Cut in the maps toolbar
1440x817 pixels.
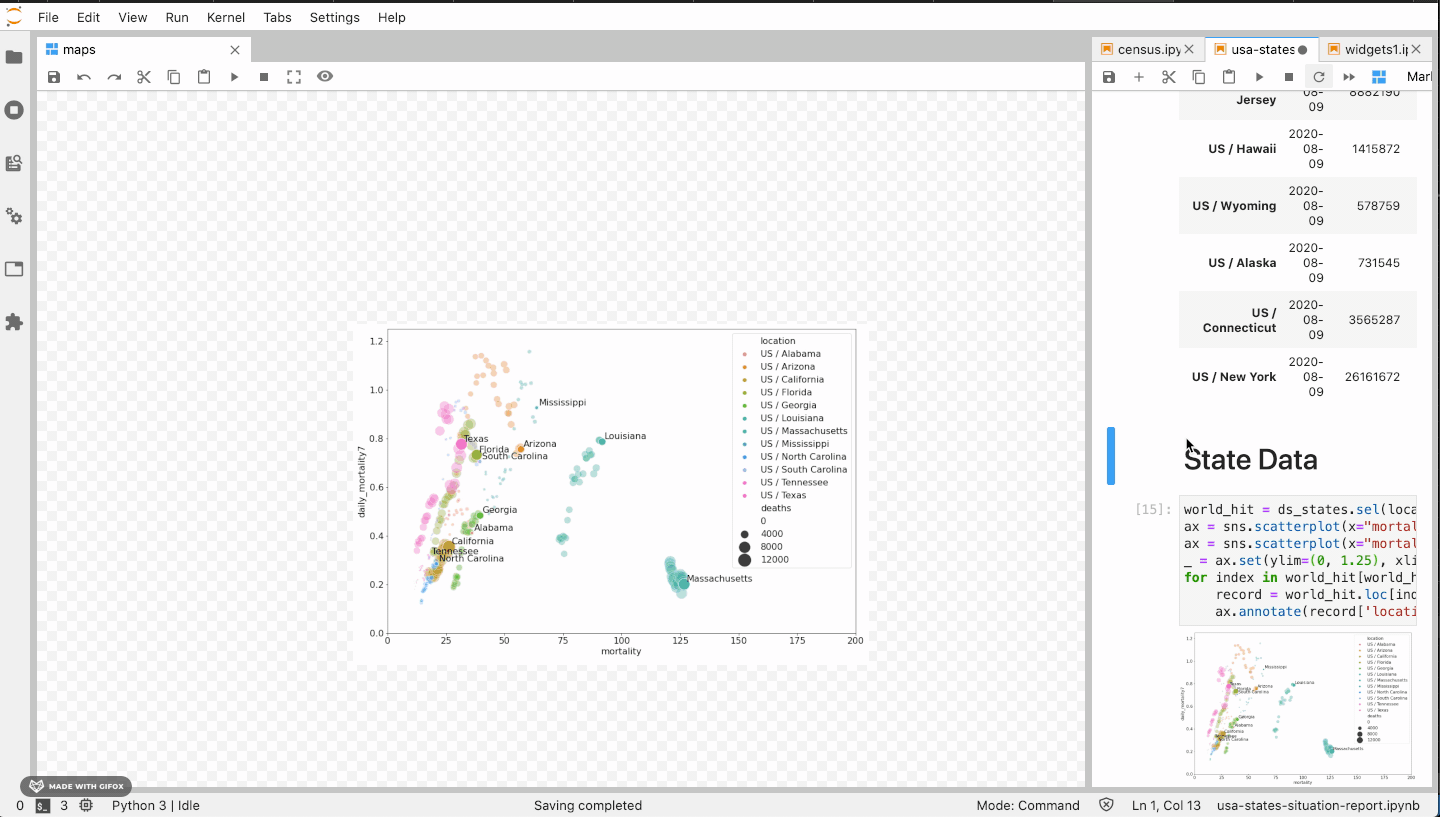(x=144, y=77)
